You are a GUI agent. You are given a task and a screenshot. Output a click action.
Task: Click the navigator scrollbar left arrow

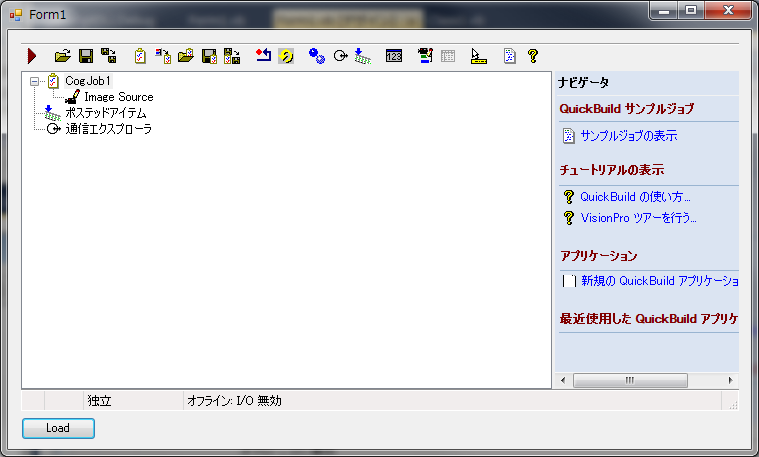point(563,381)
